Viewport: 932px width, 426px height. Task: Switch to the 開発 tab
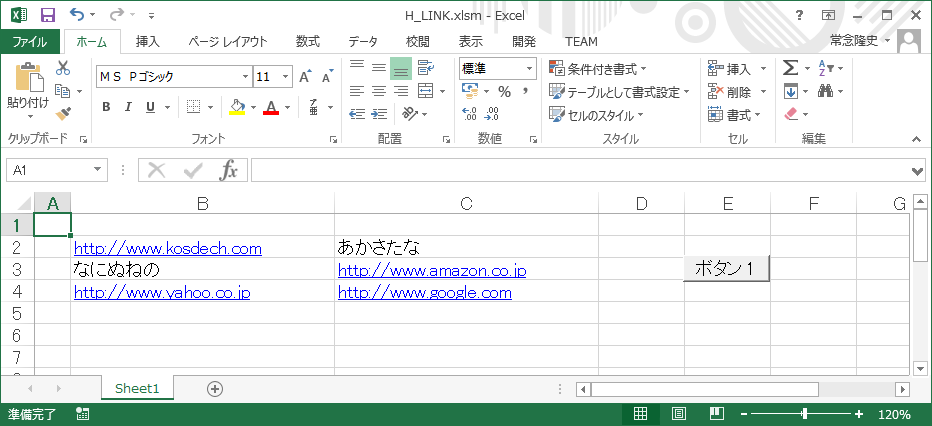(524, 42)
